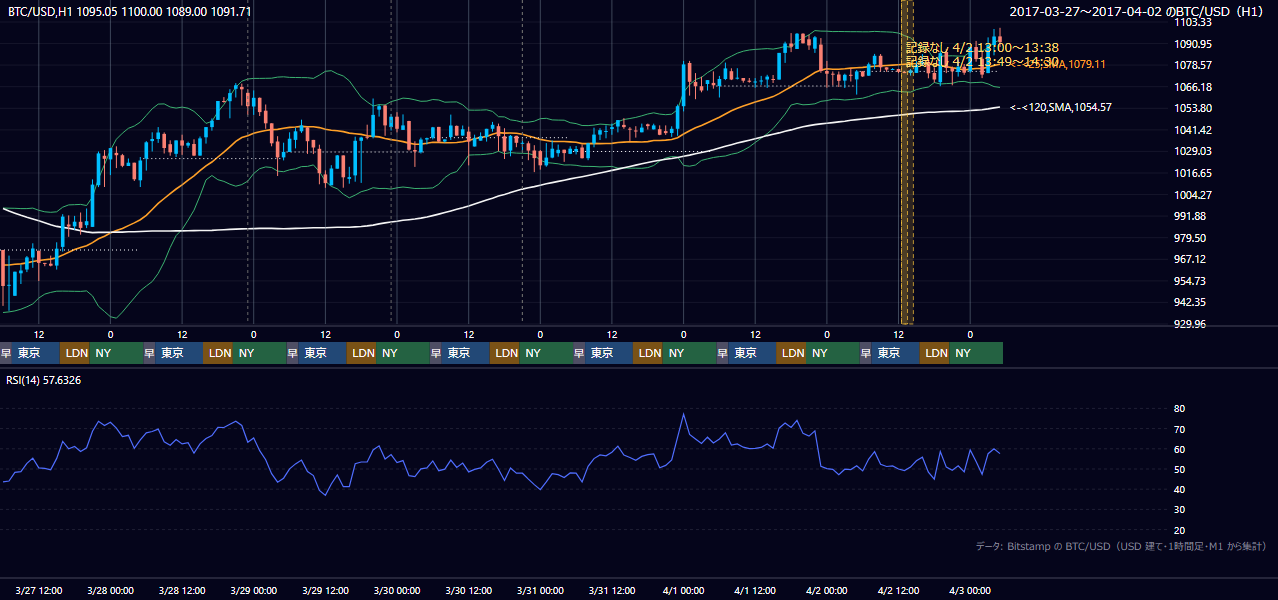Select RSI axis value 50
The height and width of the screenshot is (600, 1278).
1179,469
